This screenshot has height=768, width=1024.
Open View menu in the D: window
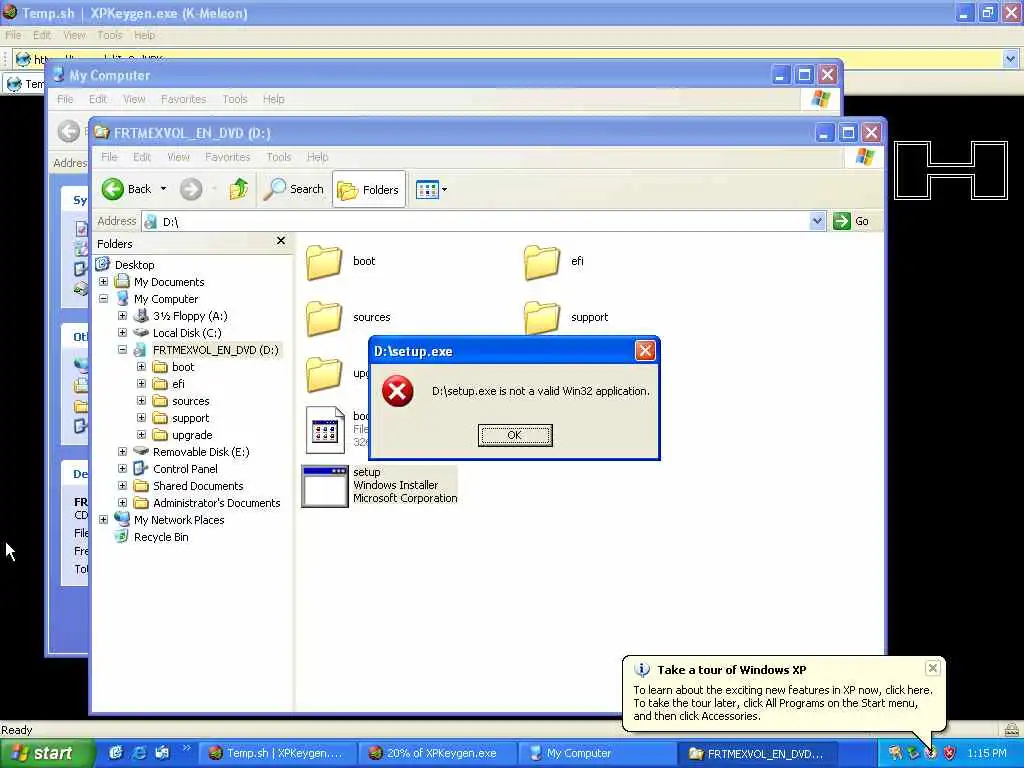[178, 157]
